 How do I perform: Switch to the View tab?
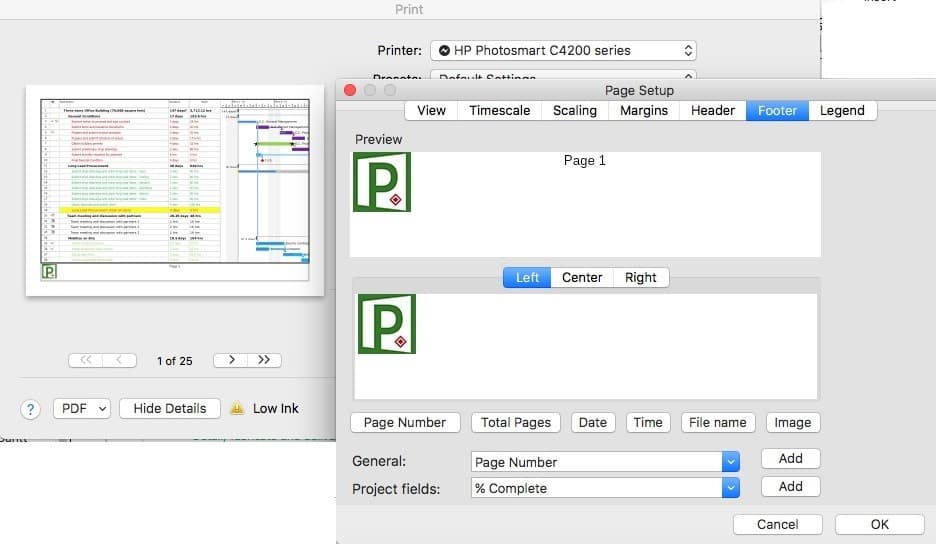[431, 110]
